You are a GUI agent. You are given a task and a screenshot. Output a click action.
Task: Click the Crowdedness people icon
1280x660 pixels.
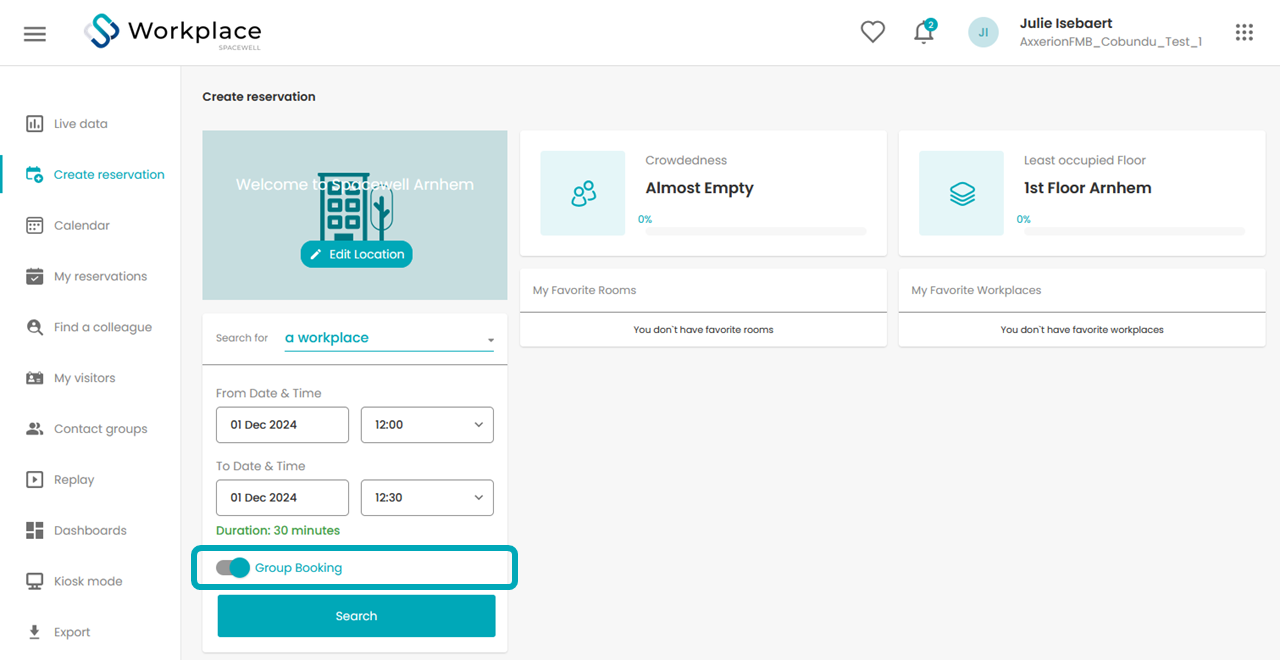coord(583,193)
